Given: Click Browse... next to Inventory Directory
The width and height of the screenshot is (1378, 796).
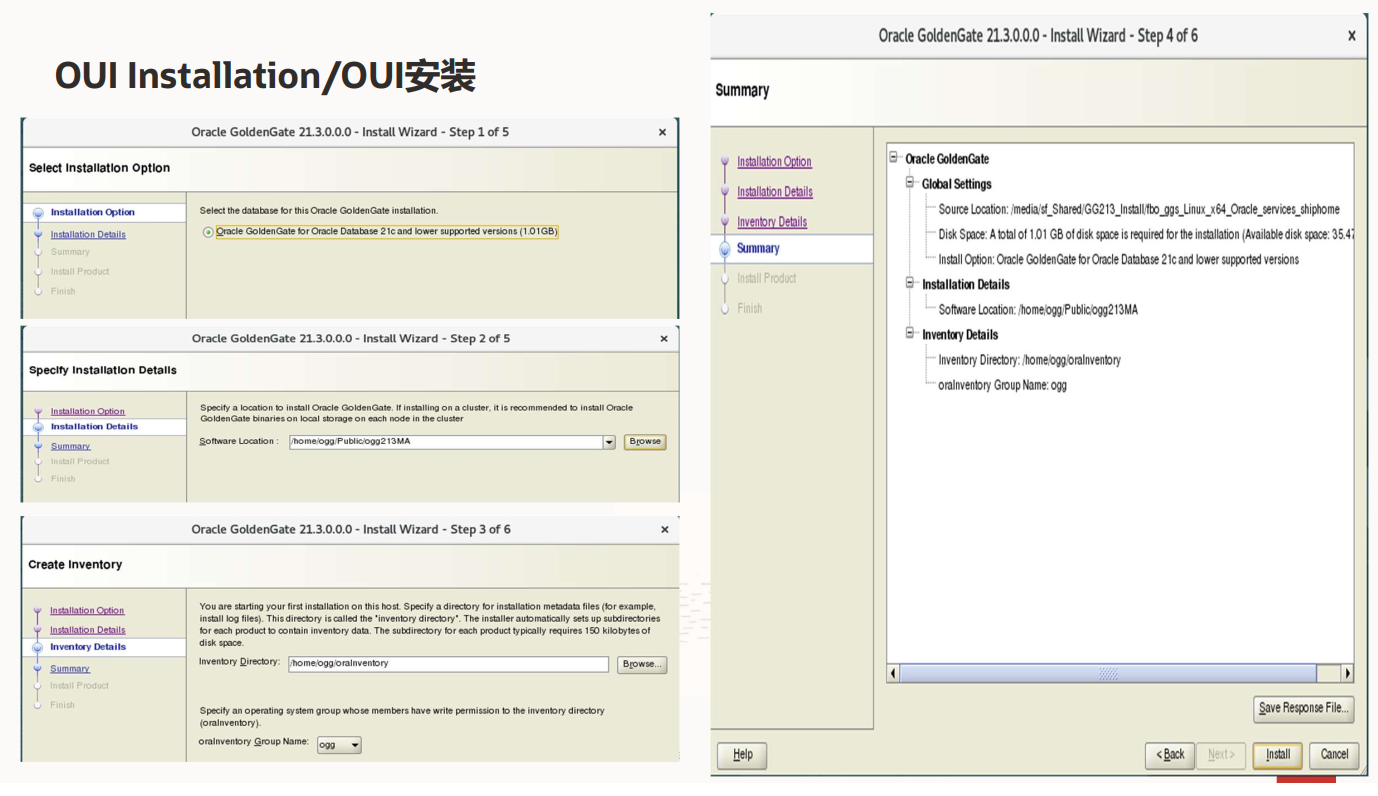Looking at the screenshot, I should (x=642, y=664).
